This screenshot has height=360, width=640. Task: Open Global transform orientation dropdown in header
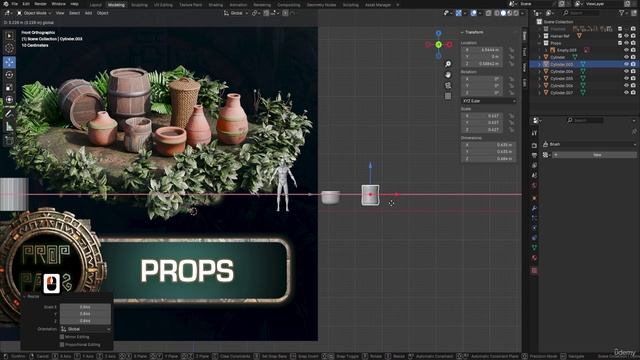coord(236,13)
